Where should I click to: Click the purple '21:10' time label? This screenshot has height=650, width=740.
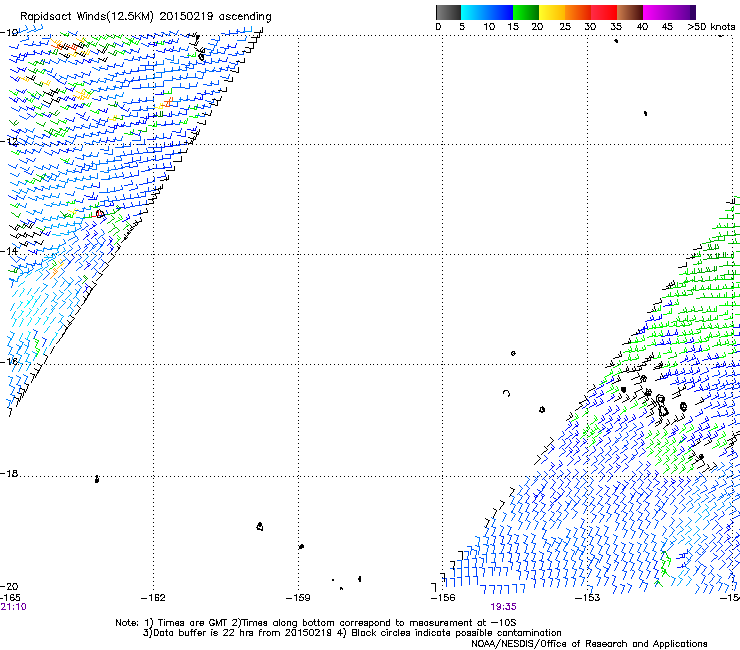pyautogui.click(x=14, y=607)
